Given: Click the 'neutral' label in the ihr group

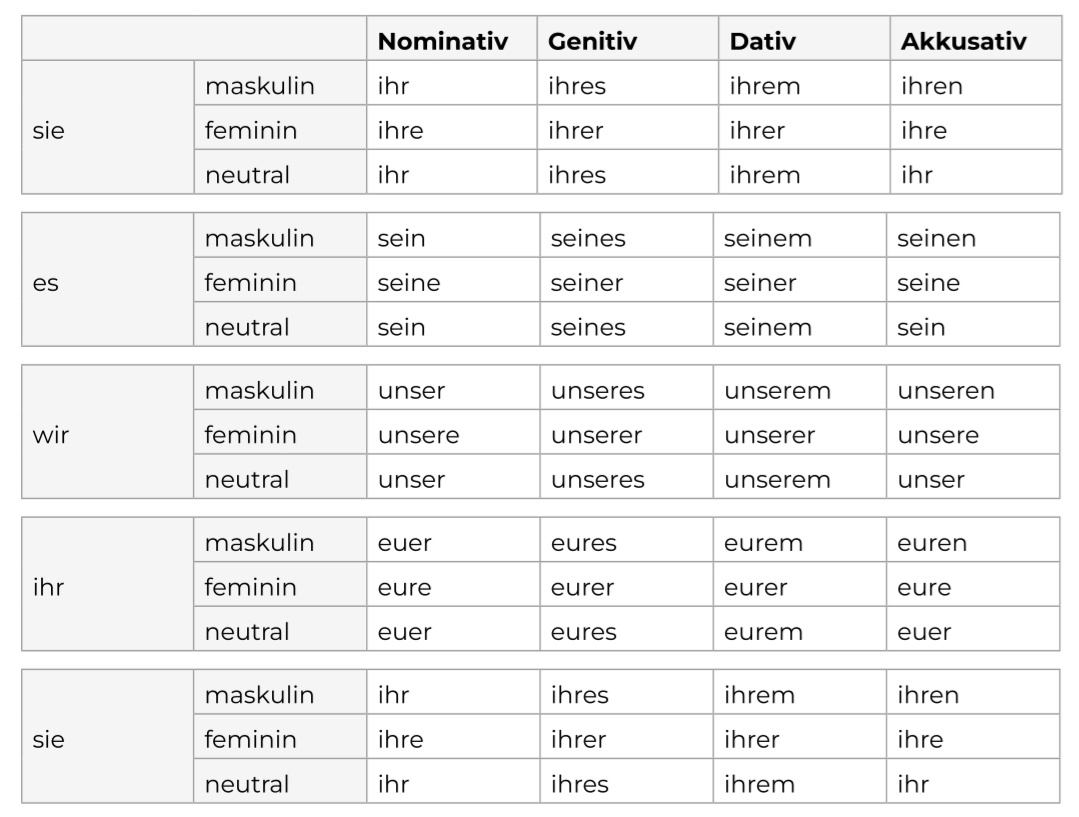Looking at the screenshot, I should coord(247,631).
